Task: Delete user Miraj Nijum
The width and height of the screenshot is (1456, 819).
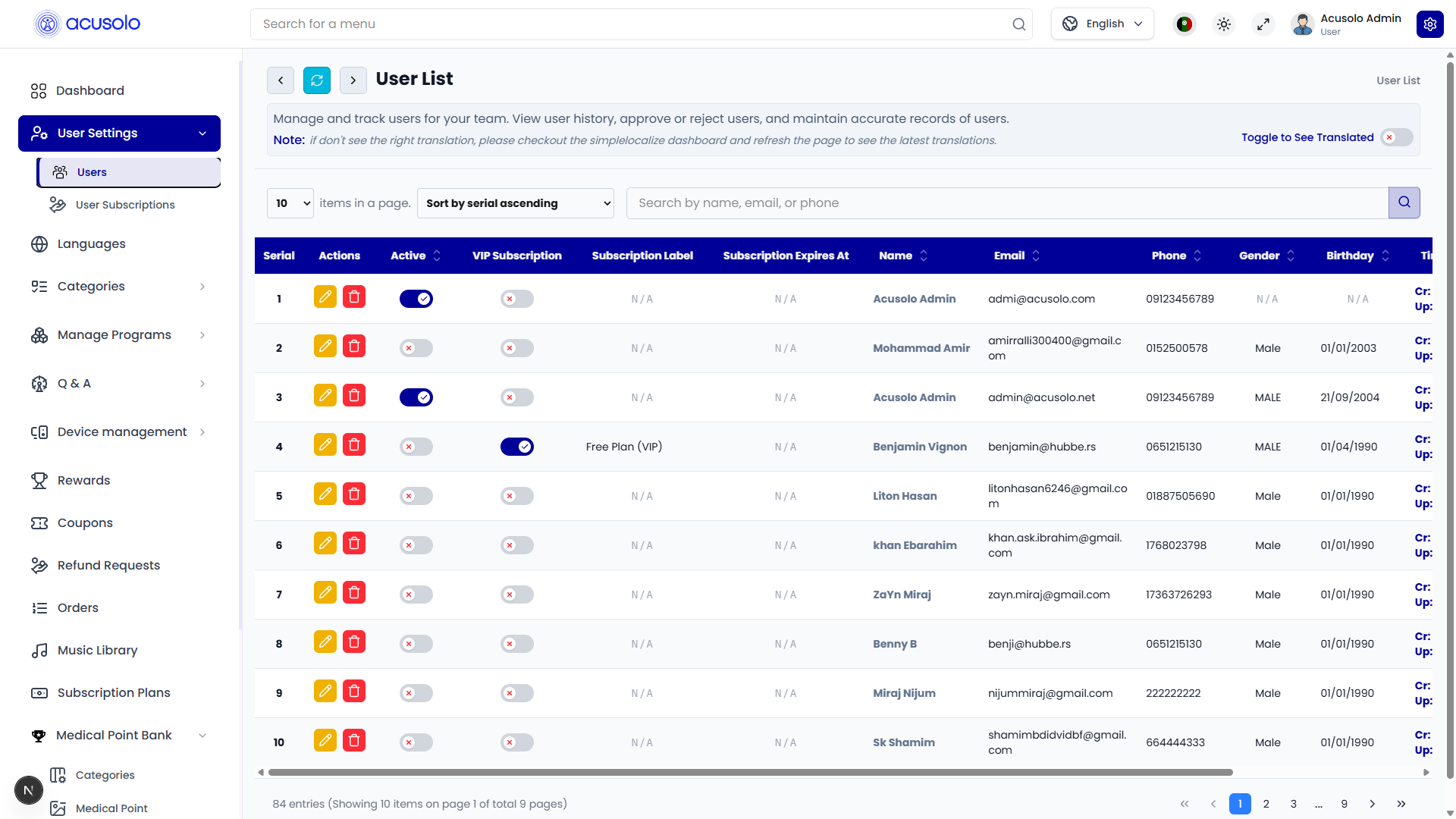Action: point(354,691)
